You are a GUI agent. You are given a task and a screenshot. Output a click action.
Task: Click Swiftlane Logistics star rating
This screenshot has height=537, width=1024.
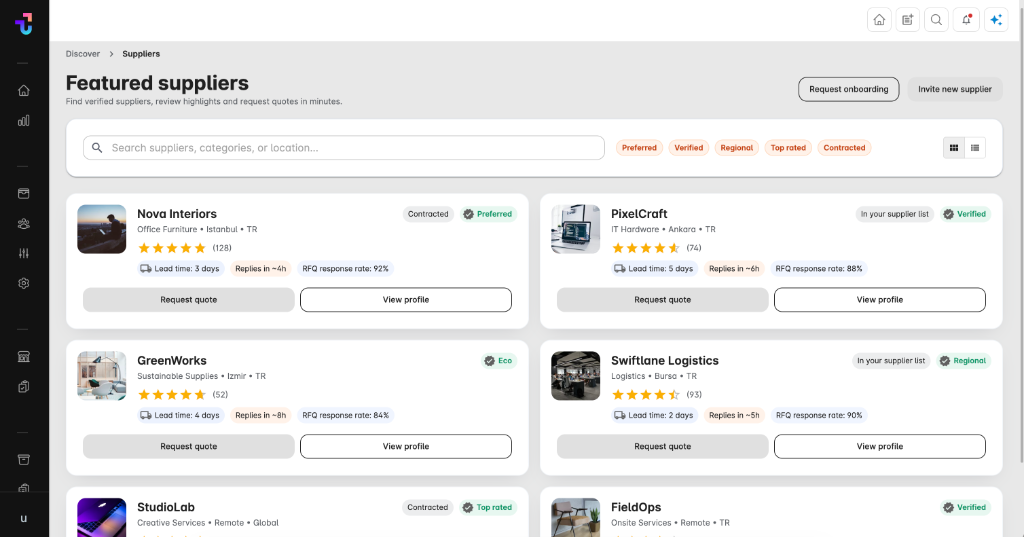tap(646, 395)
